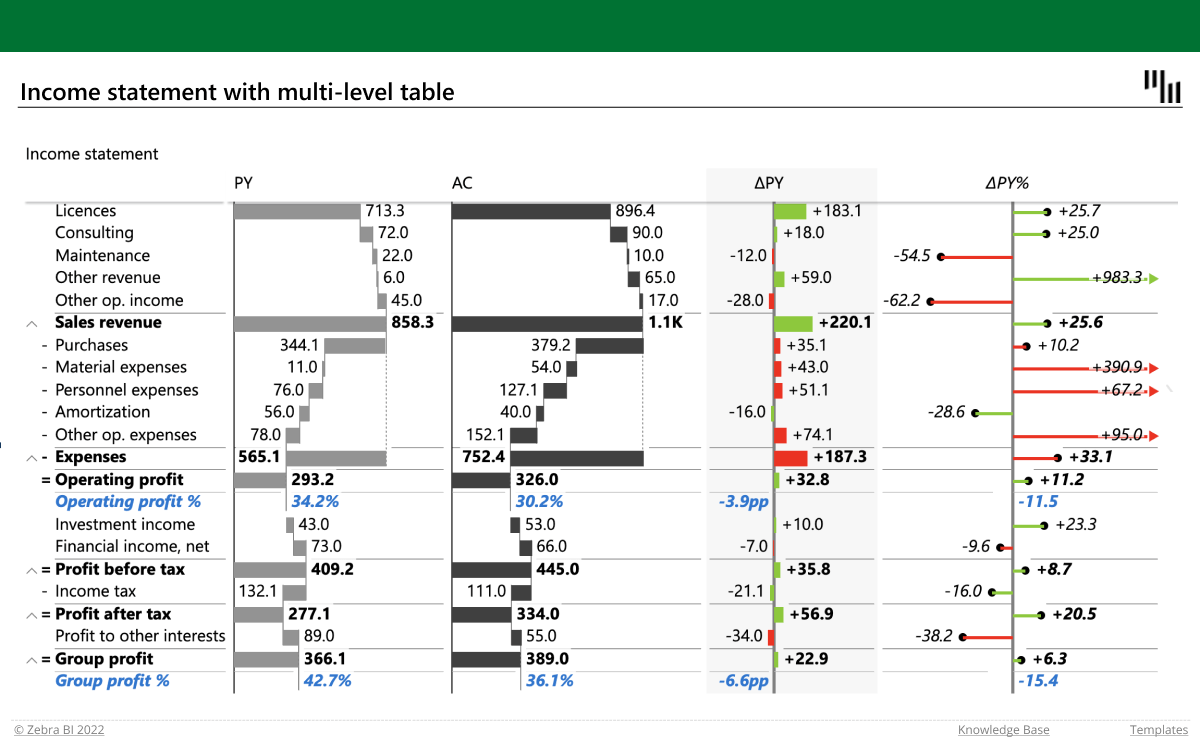Collapse the Expenses group chevron

coord(31,457)
